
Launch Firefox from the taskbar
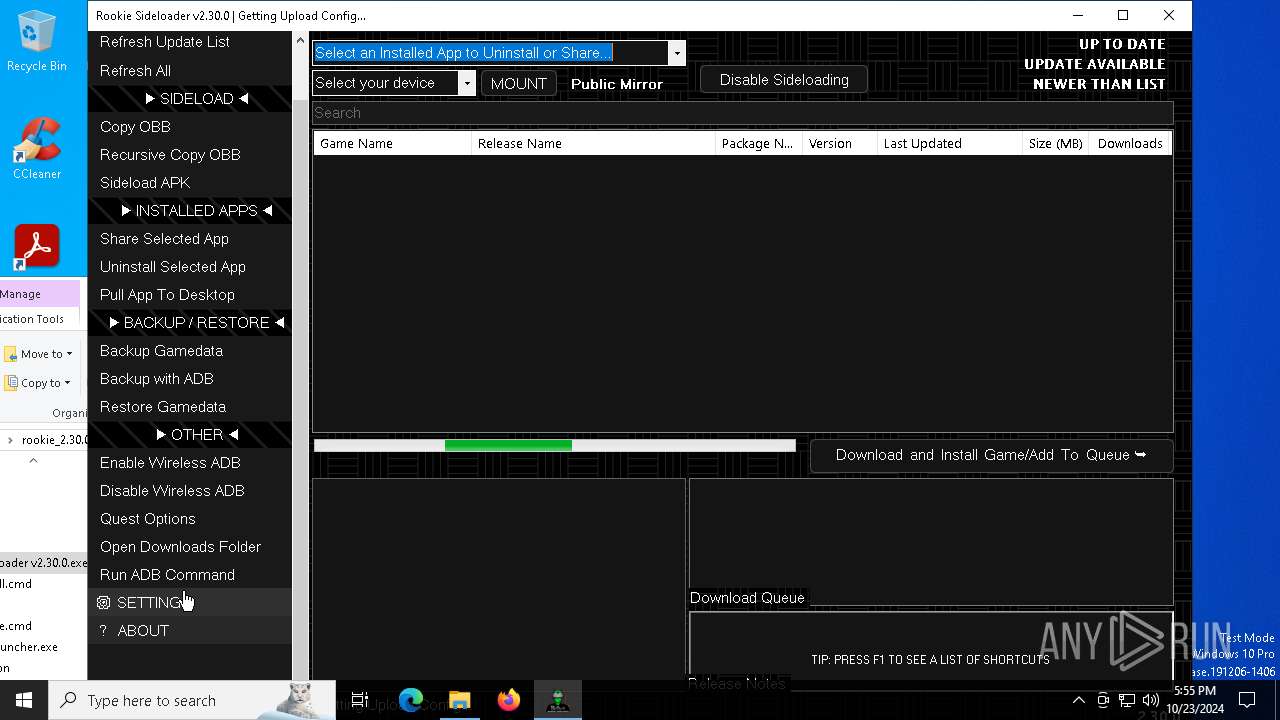coord(508,700)
